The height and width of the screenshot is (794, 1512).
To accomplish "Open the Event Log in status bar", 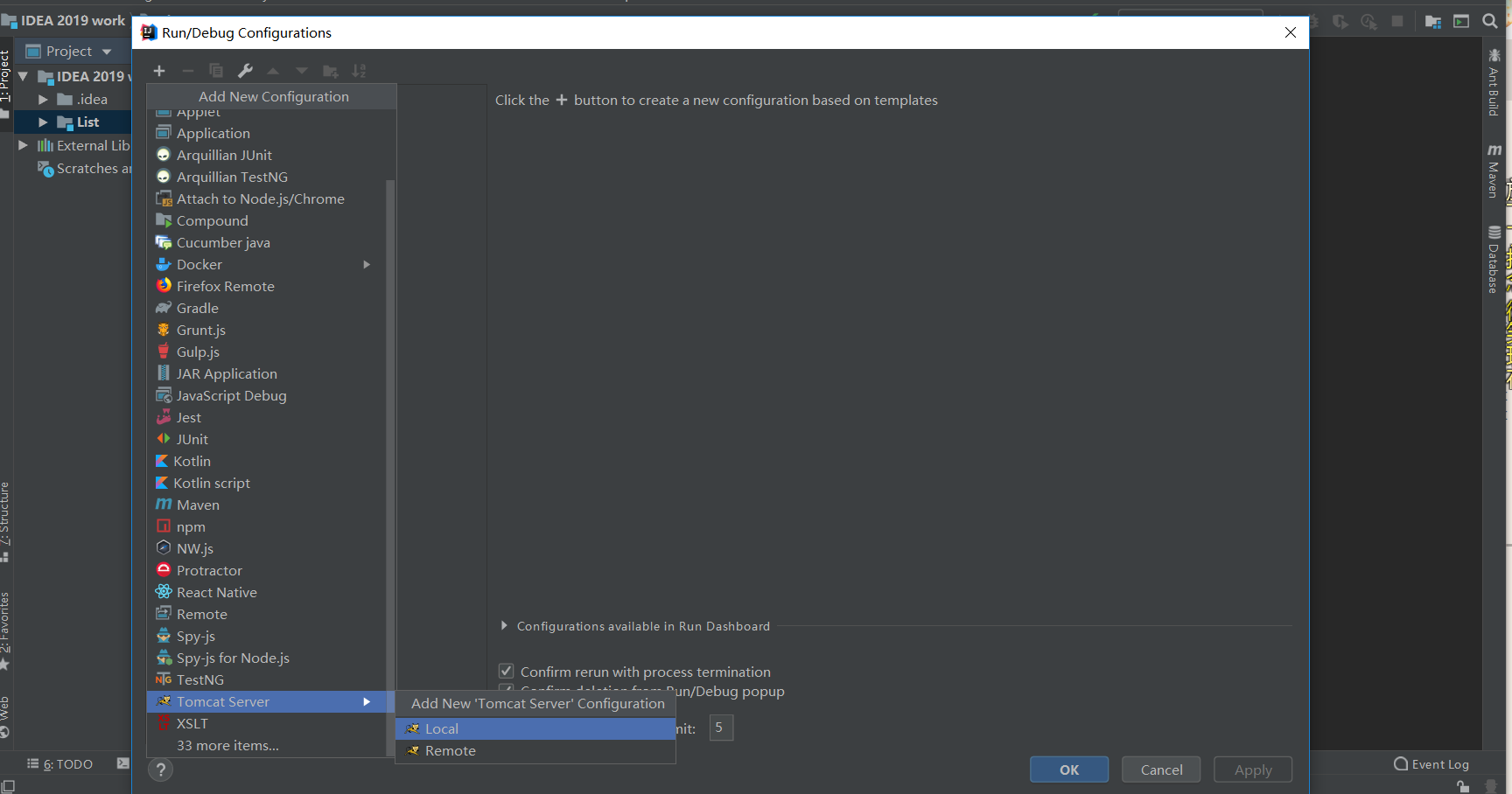I will click(x=1431, y=764).
